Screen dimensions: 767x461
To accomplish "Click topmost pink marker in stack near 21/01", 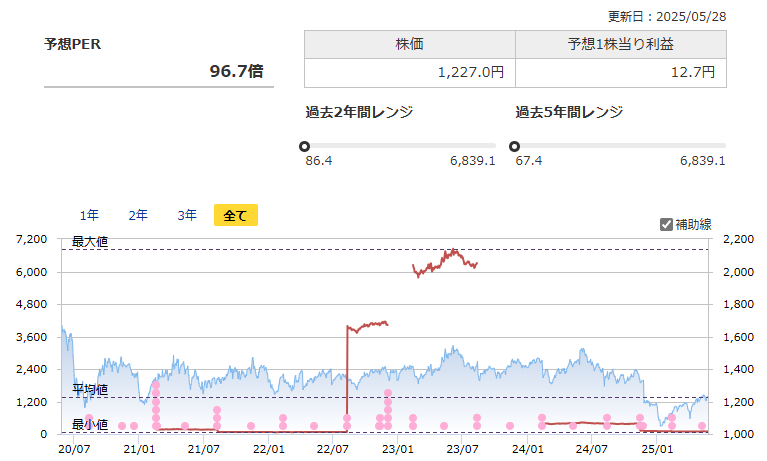I will point(156,385).
